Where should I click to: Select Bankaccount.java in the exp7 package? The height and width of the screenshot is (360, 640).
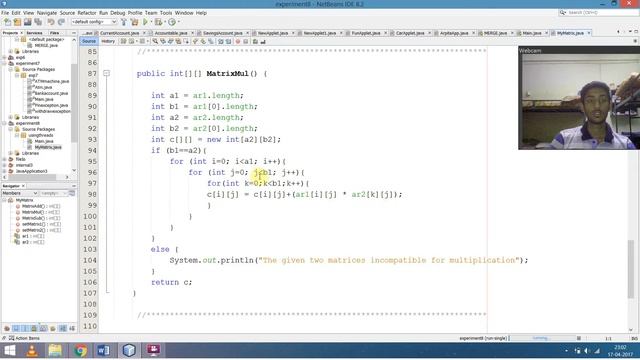[51, 93]
